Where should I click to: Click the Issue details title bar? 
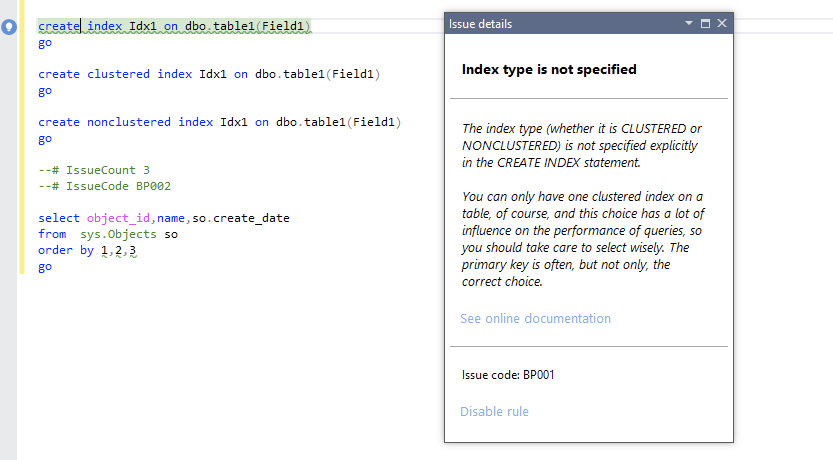coord(560,23)
